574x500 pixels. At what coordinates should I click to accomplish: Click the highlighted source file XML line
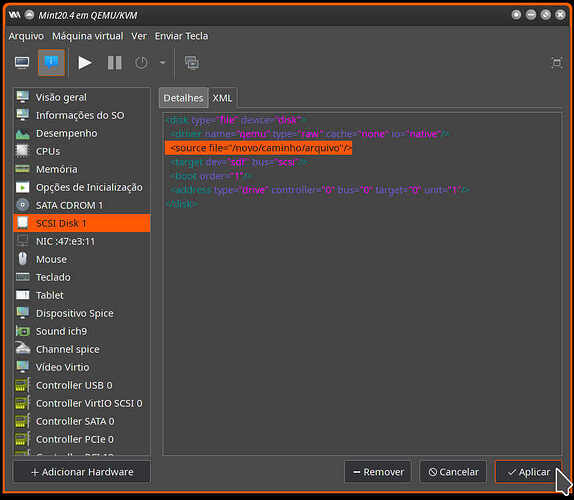tap(258, 148)
